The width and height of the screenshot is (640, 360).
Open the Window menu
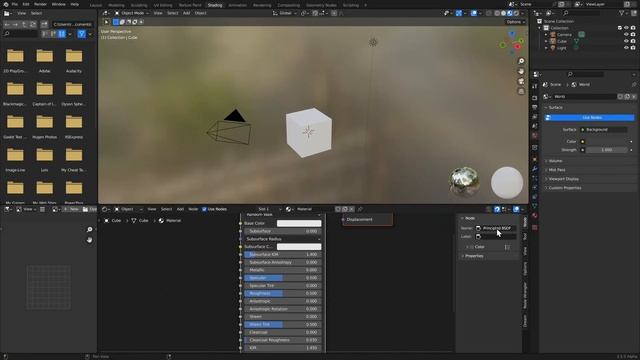(x=58, y=4)
